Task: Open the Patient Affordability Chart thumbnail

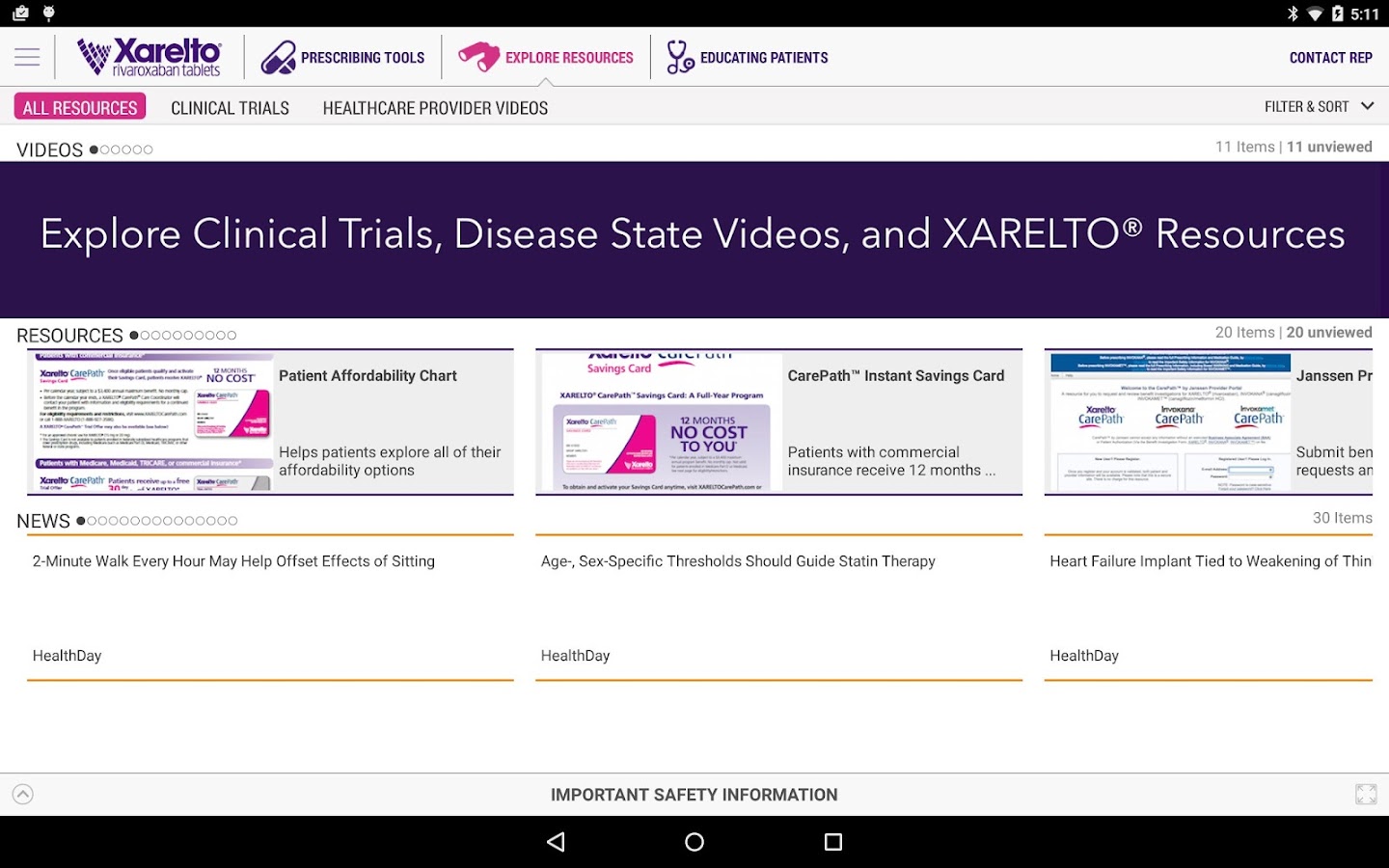Action: (152, 422)
